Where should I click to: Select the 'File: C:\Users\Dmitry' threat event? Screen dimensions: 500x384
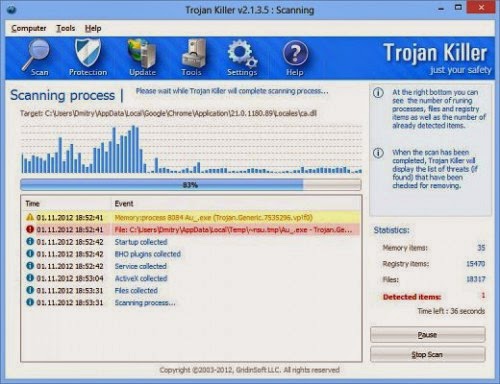233,230
